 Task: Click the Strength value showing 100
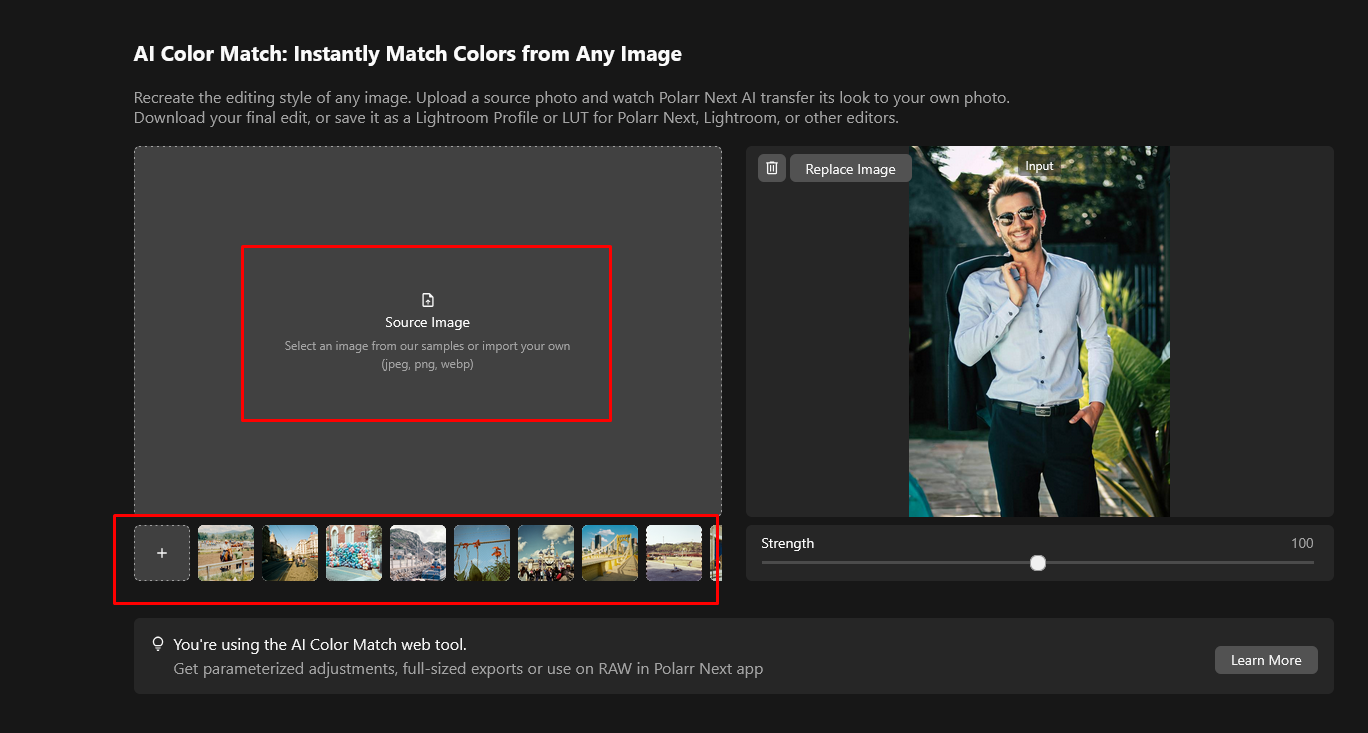[x=1302, y=543]
